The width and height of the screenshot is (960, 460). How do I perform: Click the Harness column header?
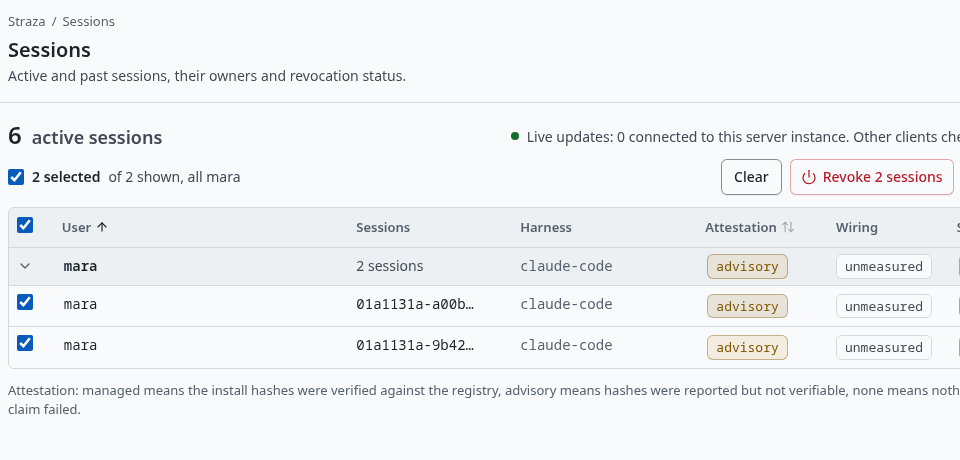546,227
